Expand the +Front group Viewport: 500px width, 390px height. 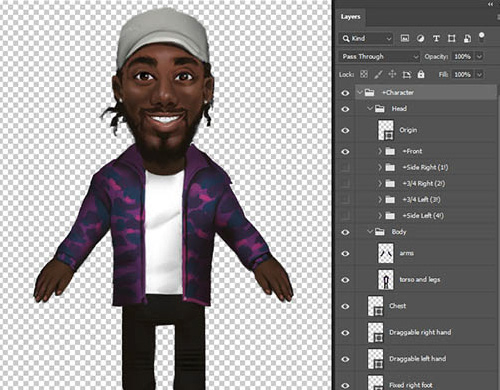tap(380, 151)
